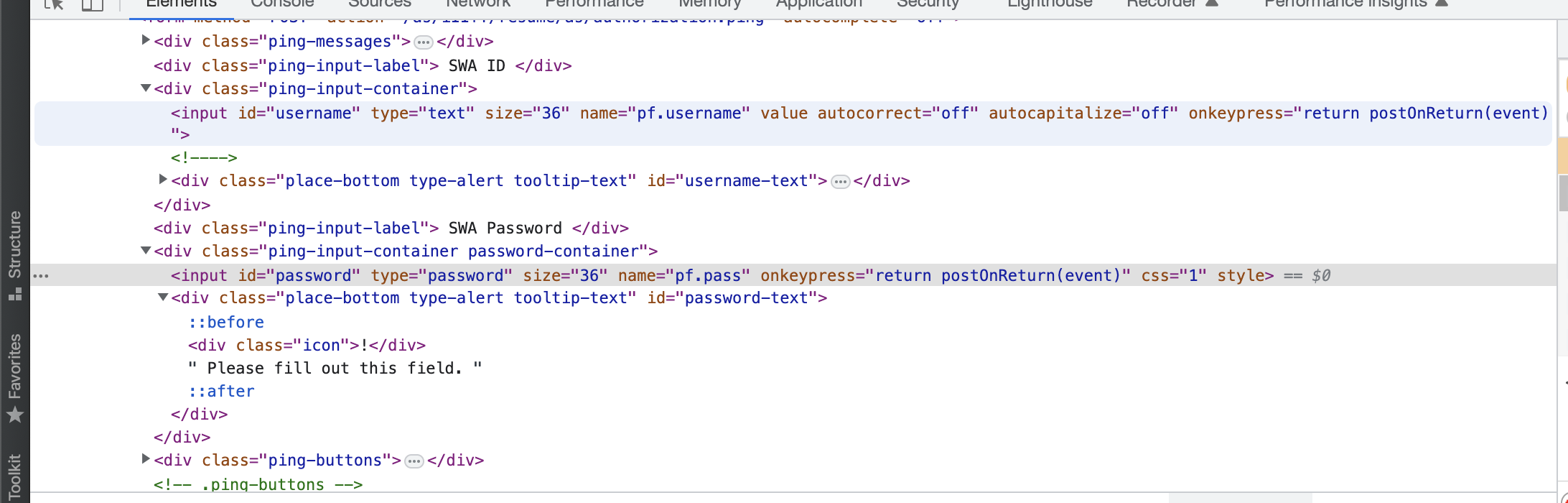Image resolution: width=1568 pixels, height=503 pixels.
Task: Select the ::before pseudo-element
Action: [x=226, y=323]
